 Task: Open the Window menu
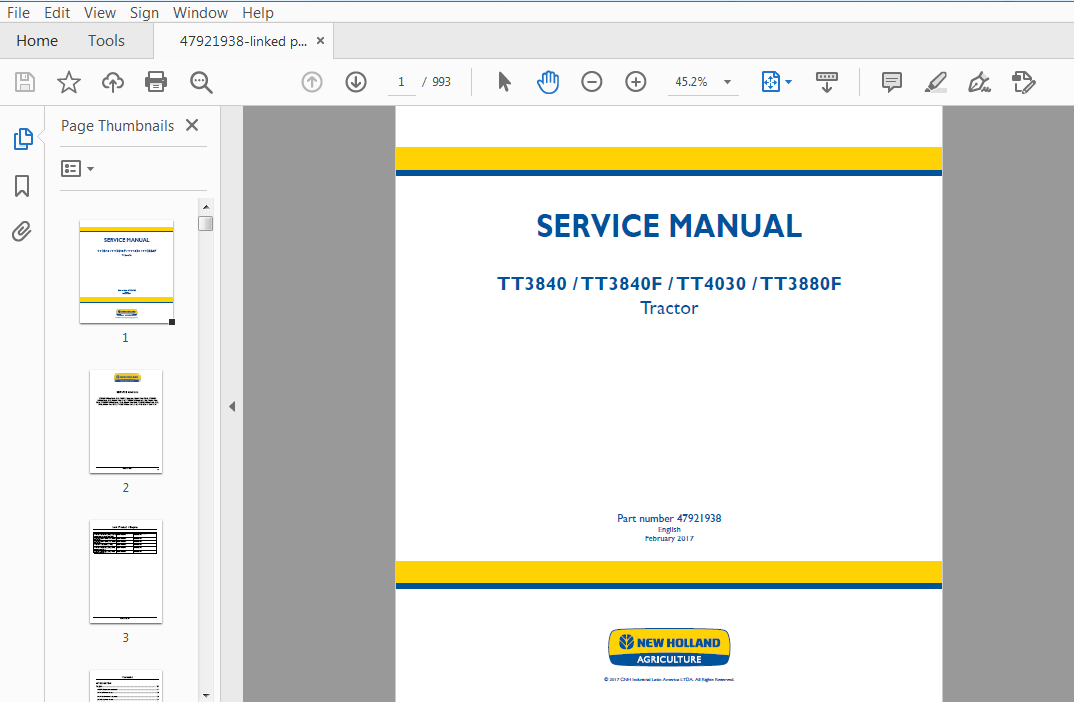[x=201, y=12]
